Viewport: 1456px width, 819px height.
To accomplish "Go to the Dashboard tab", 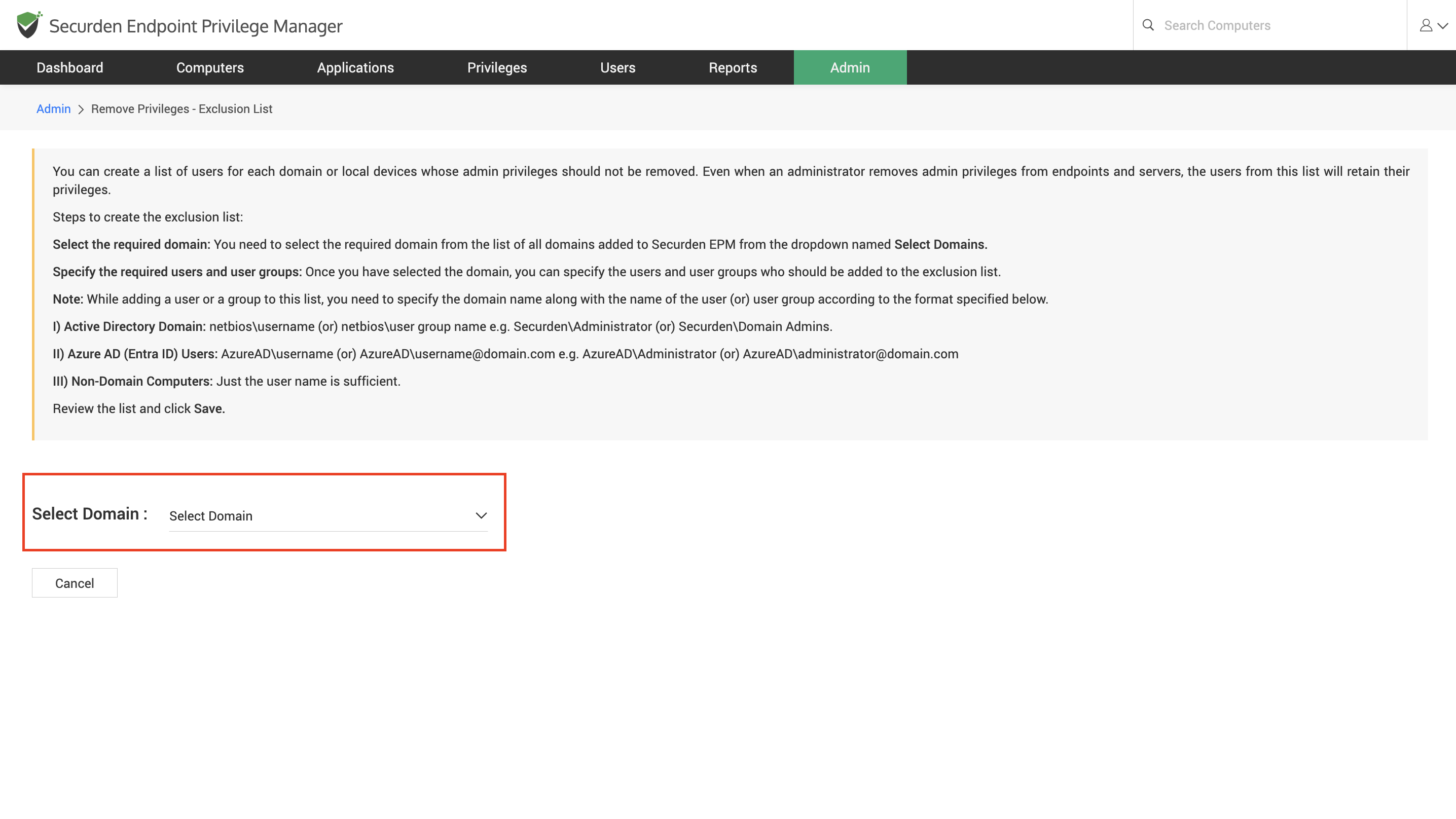I will 70,67.
